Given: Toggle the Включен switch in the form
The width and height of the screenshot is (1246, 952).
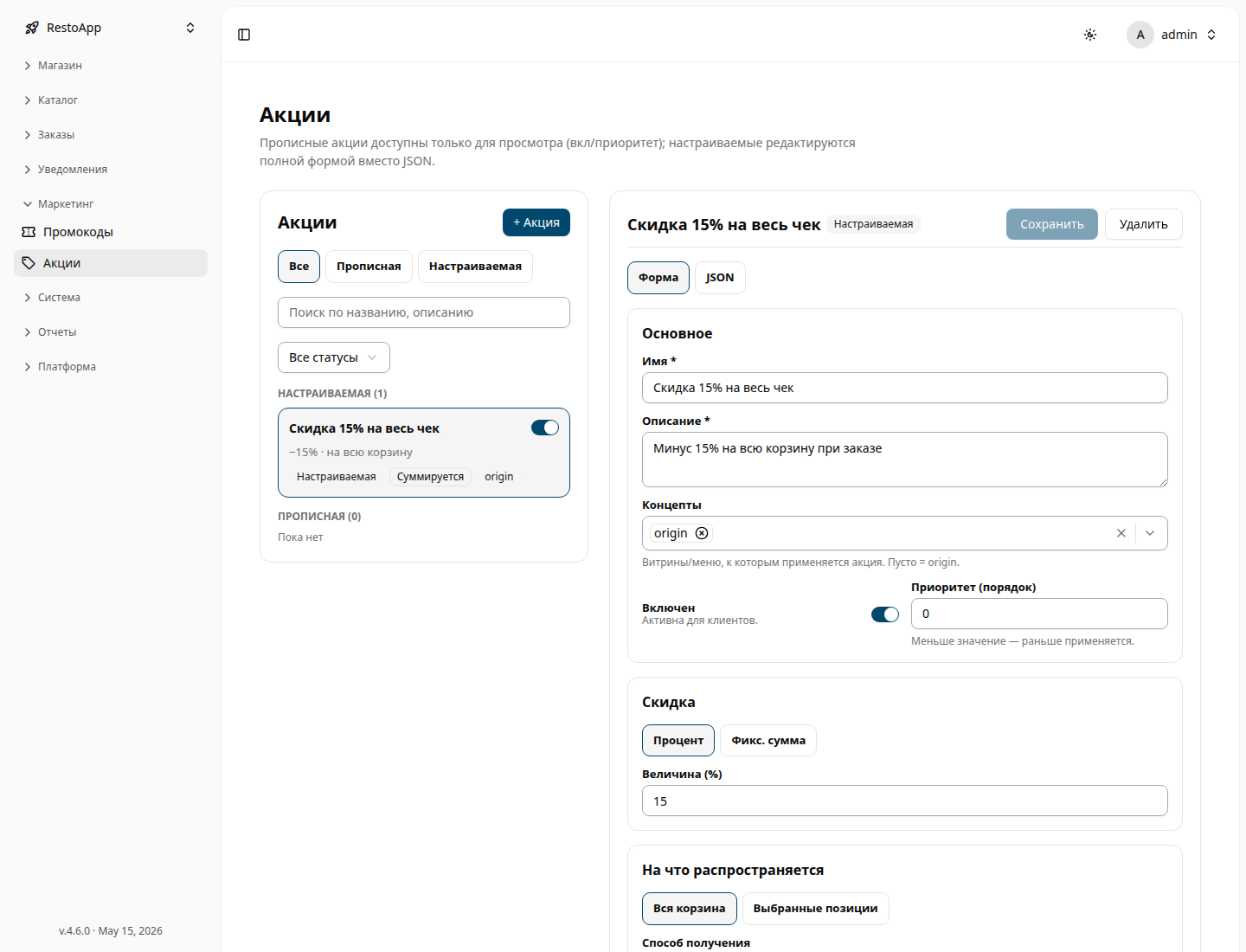Looking at the screenshot, I should coord(885,614).
